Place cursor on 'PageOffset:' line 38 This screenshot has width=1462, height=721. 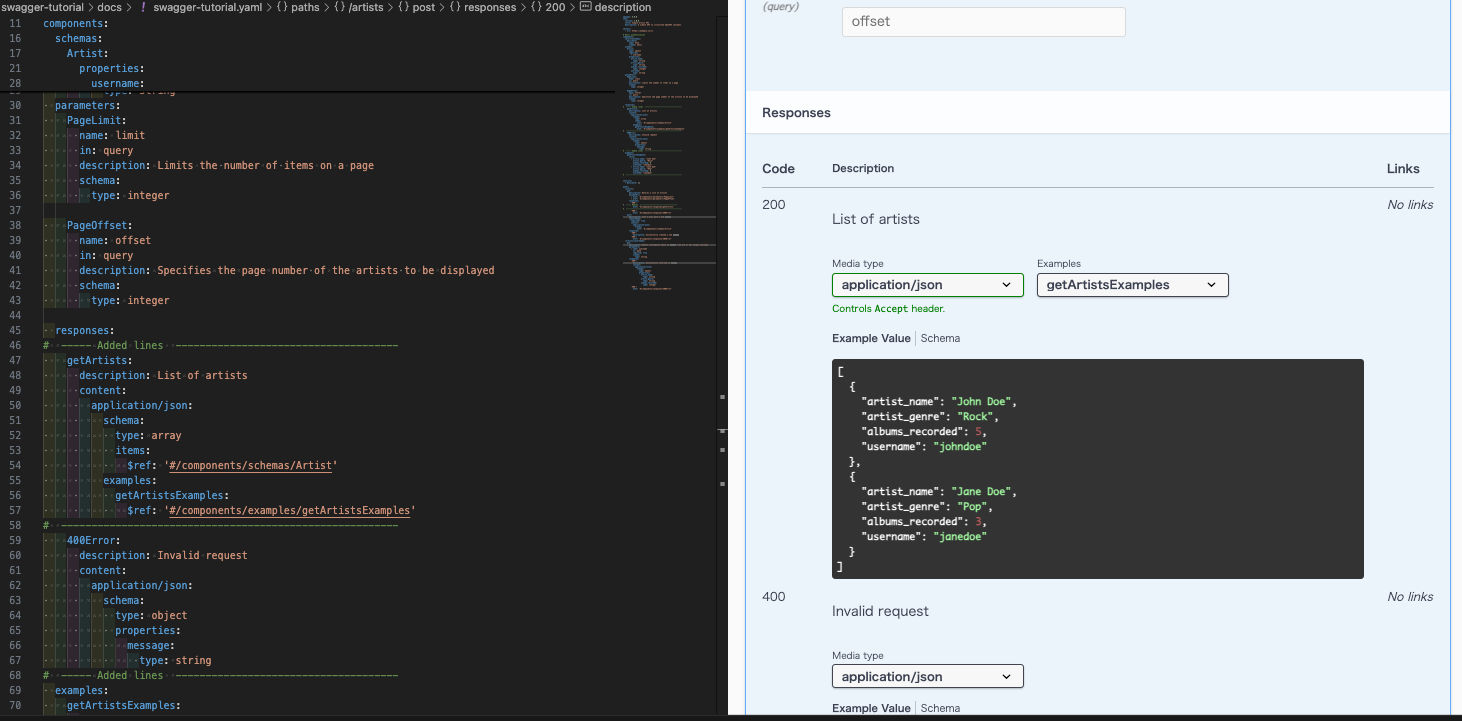click(x=99, y=225)
